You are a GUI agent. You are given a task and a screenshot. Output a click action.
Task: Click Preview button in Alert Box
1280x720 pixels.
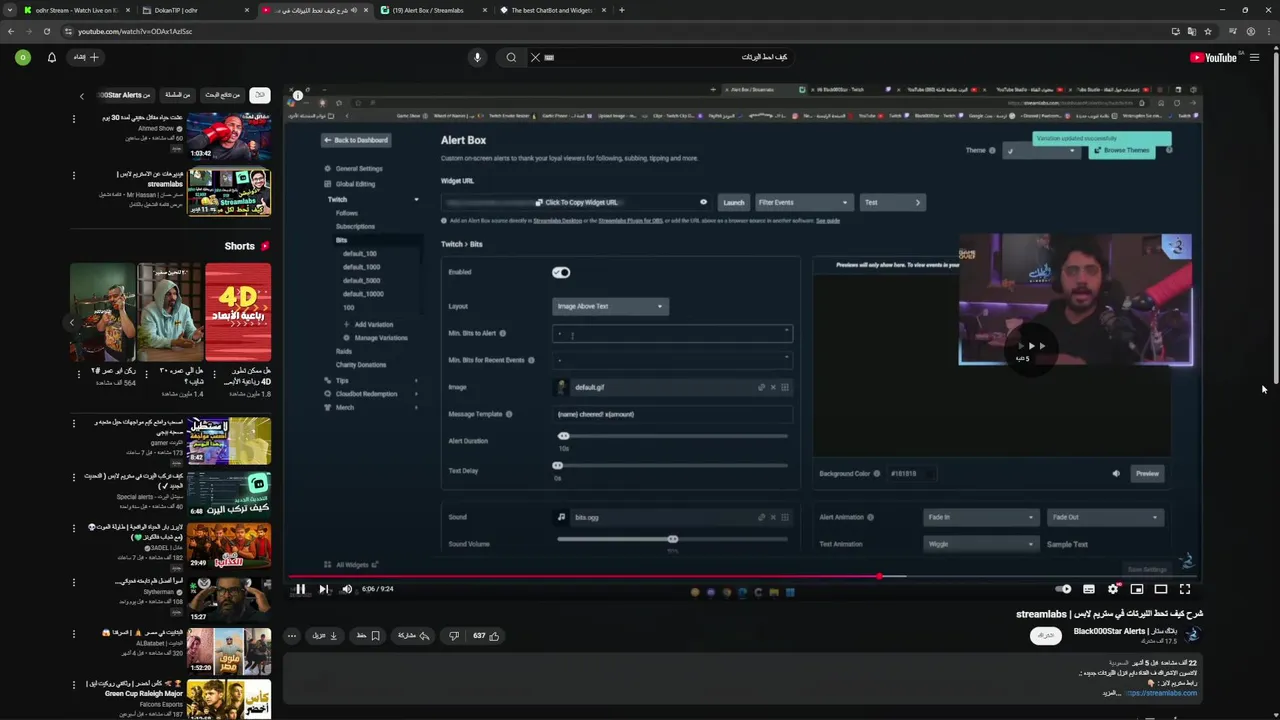pos(1147,474)
